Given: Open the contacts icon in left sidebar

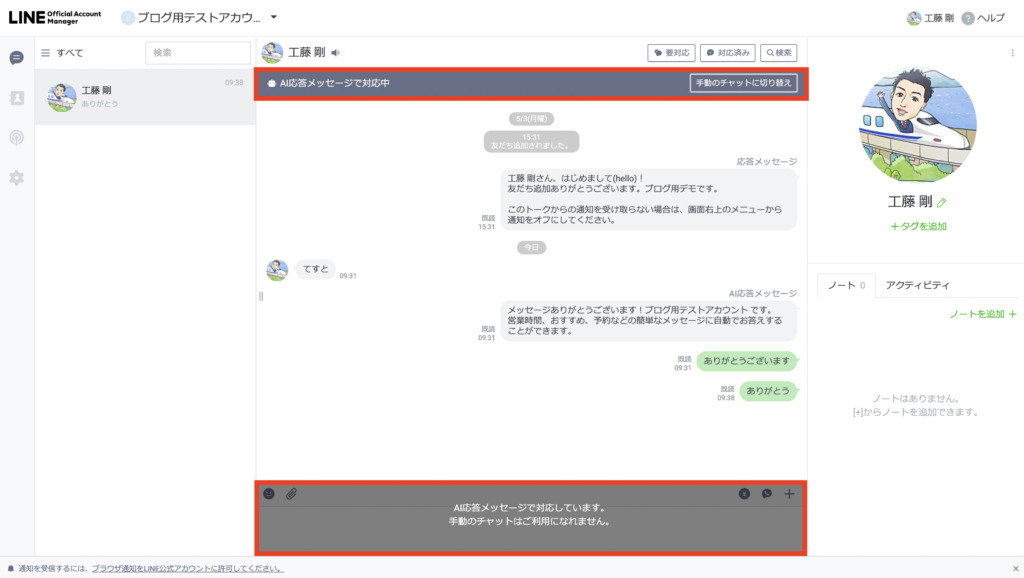Looking at the screenshot, I should [16, 98].
